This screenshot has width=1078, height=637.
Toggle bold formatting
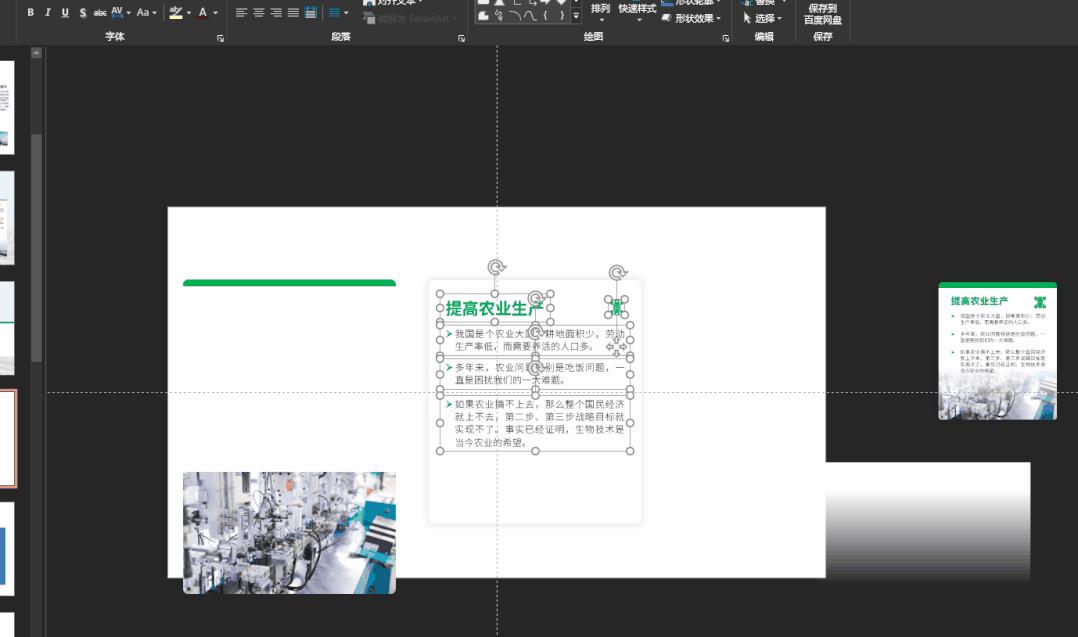click(x=31, y=13)
